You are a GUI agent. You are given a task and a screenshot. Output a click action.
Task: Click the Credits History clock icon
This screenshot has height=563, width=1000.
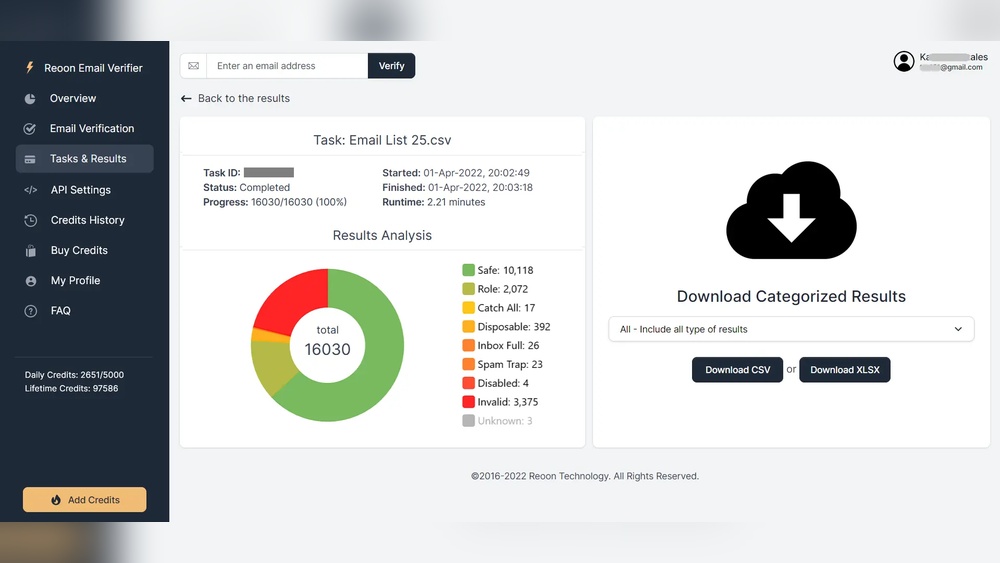pos(31,221)
